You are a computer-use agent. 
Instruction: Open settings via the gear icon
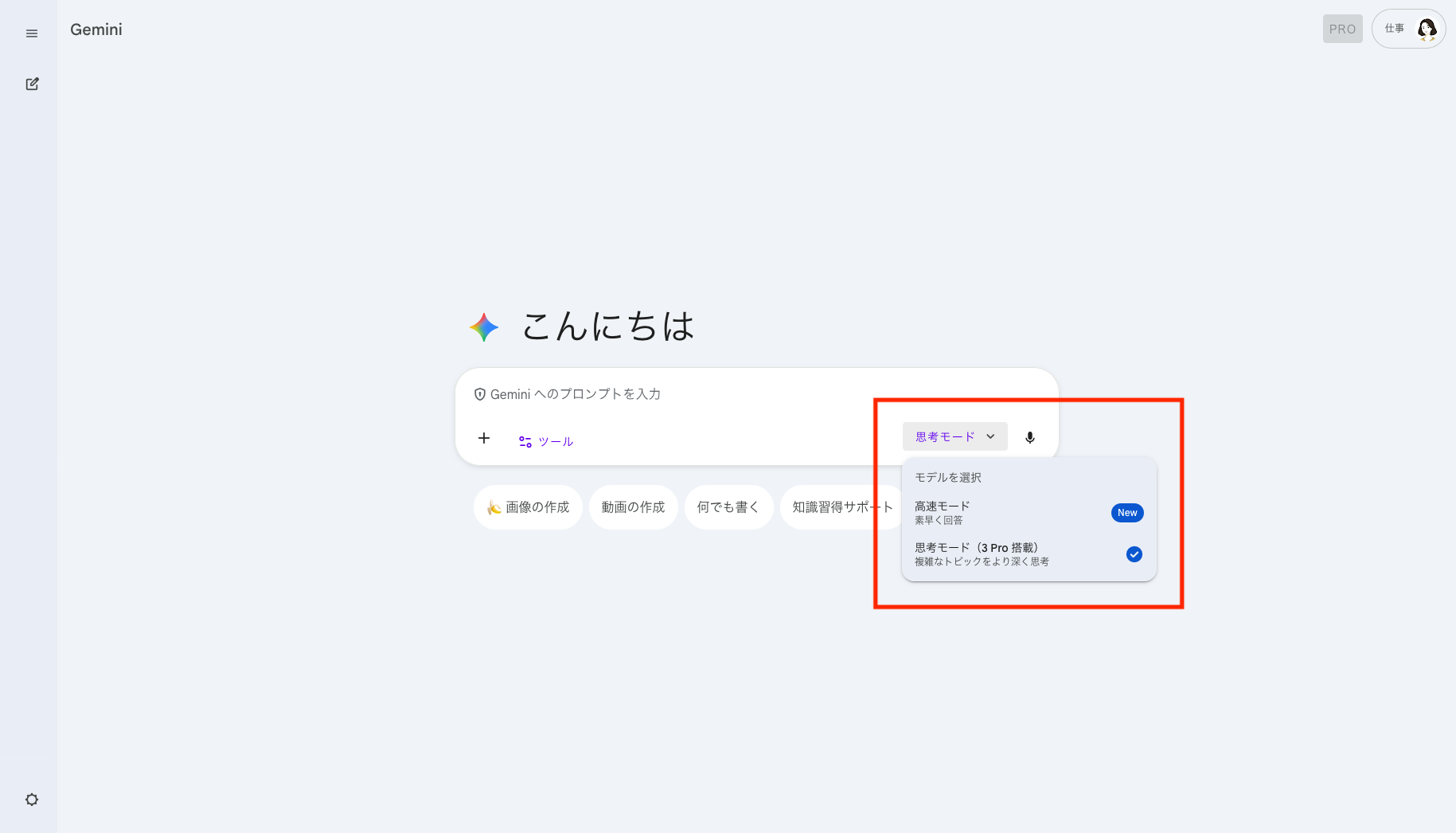(32, 799)
